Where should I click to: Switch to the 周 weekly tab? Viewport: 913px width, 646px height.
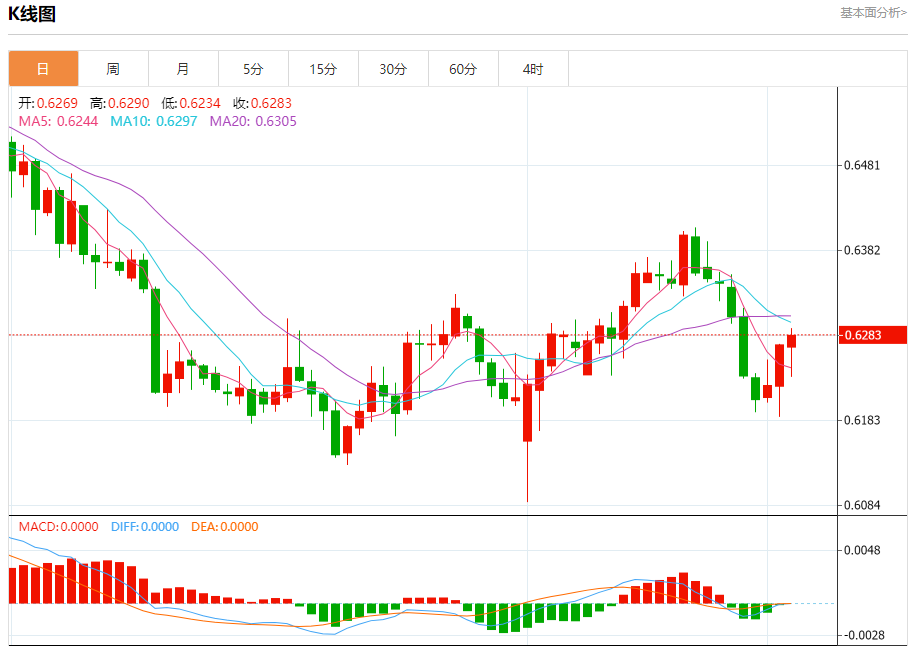tap(114, 69)
